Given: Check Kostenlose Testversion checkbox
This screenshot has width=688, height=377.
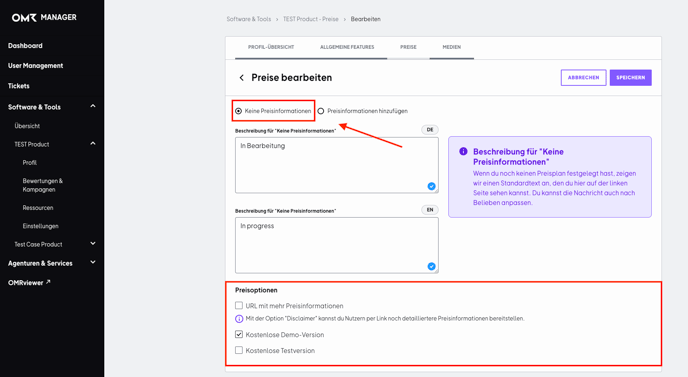Looking at the screenshot, I should pyautogui.click(x=239, y=350).
